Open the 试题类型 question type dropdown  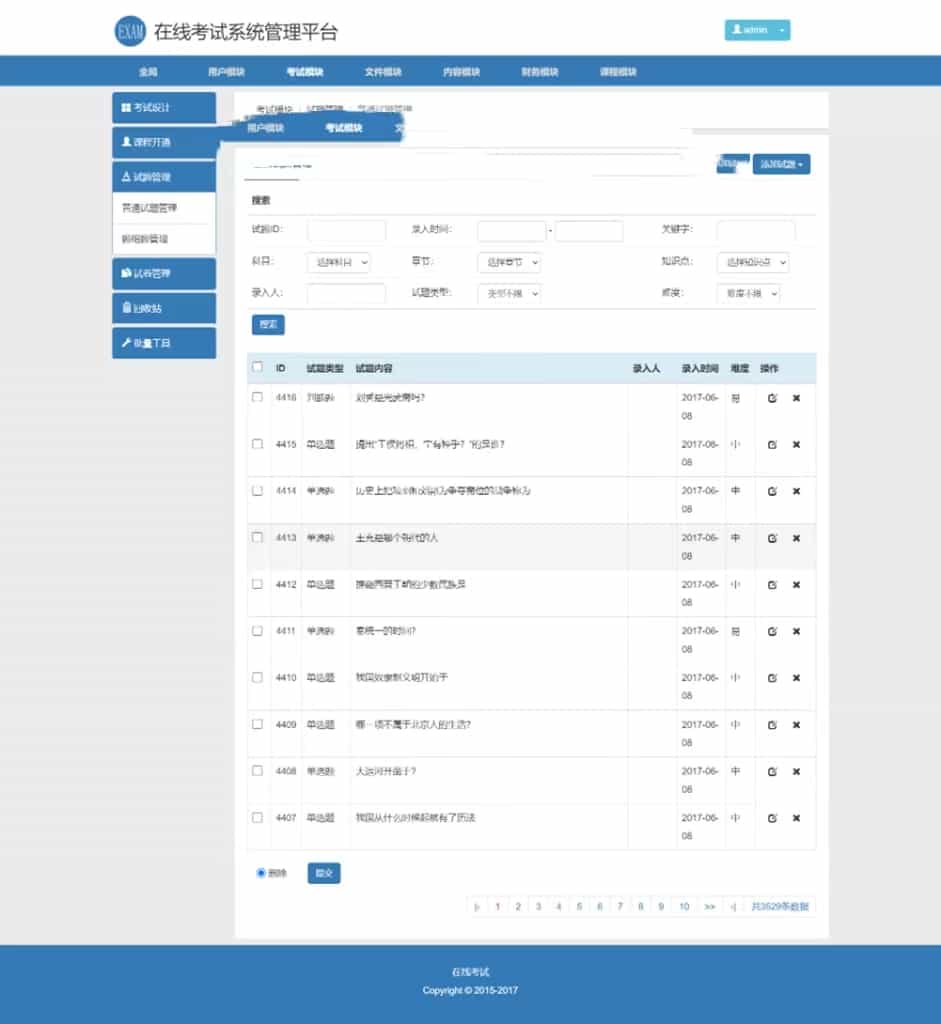[x=509, y=293]
